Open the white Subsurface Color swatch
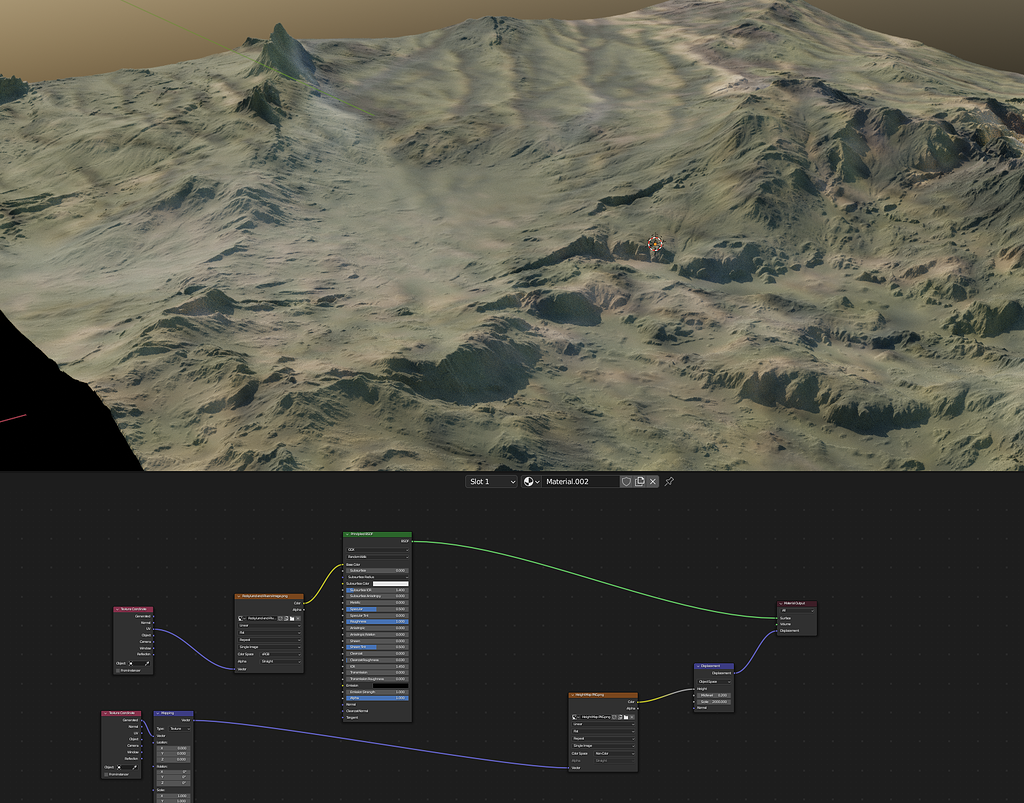Screen dimensions: 1024x803 tap(391, 584)
